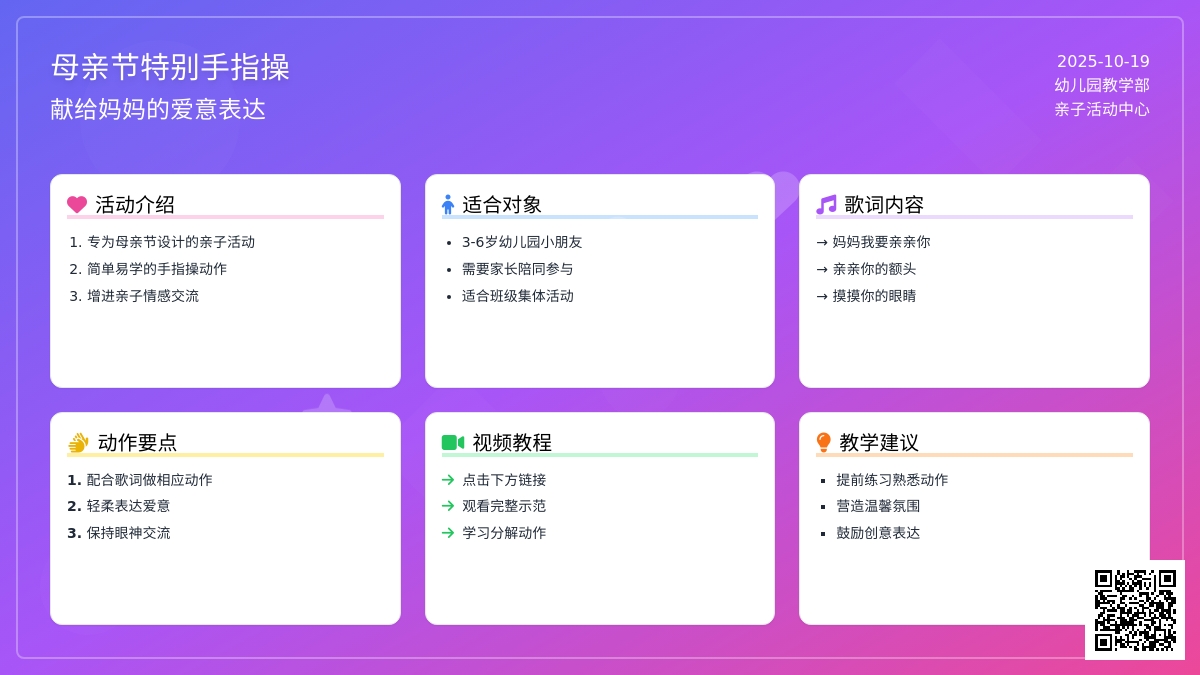Click the 学习分解动作 list item
Screen dimensions: 1200x675
coord(504,533)
